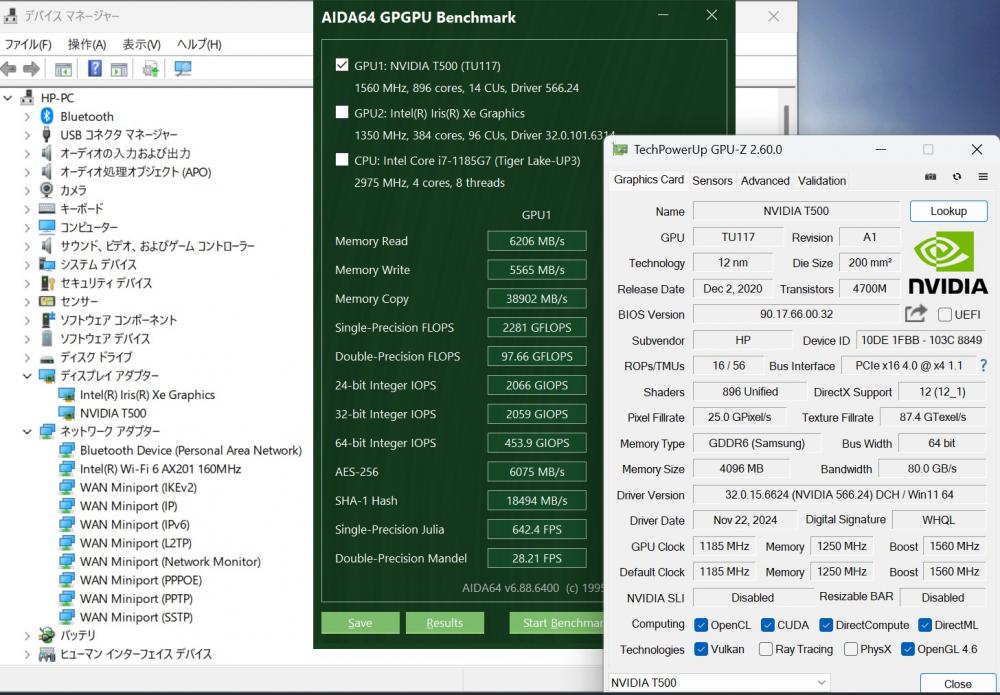Screen dimensions: 1000x695
Task: Click the update device driver toolbar icon
Action: click(151, 69)
